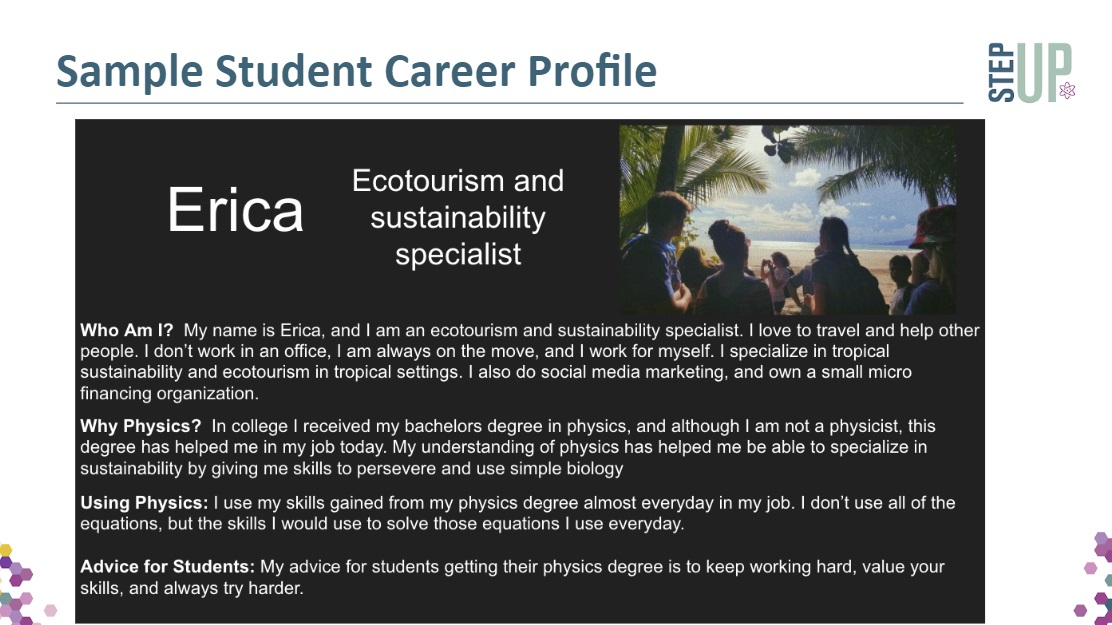Click the 'Who Am I?' label
Screen dimensions: 1112x625
126,330
